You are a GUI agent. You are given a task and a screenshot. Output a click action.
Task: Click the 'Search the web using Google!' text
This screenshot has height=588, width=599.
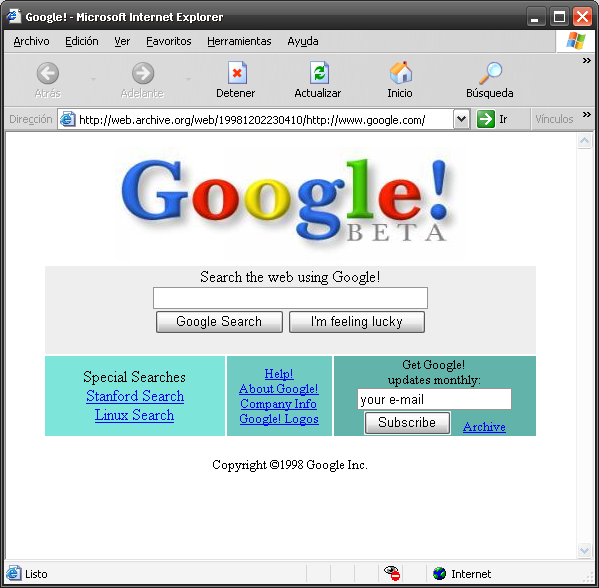[x=290, y=277]
